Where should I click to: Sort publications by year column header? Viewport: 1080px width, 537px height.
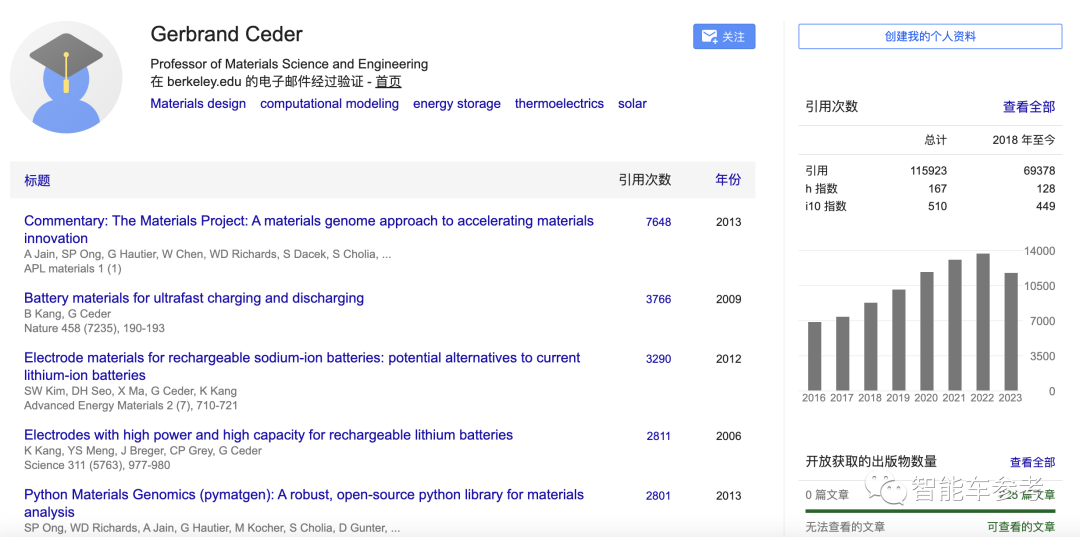[728, 180]
